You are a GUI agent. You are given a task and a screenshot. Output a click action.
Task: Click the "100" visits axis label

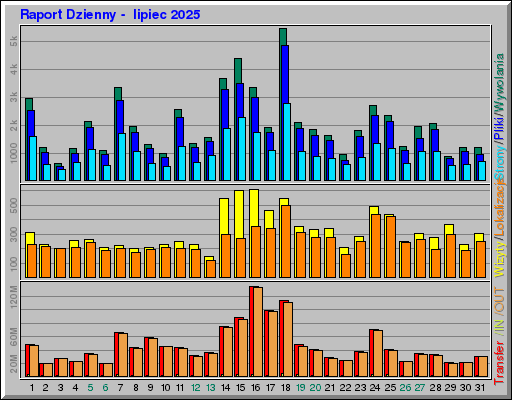tap(13, 265)
